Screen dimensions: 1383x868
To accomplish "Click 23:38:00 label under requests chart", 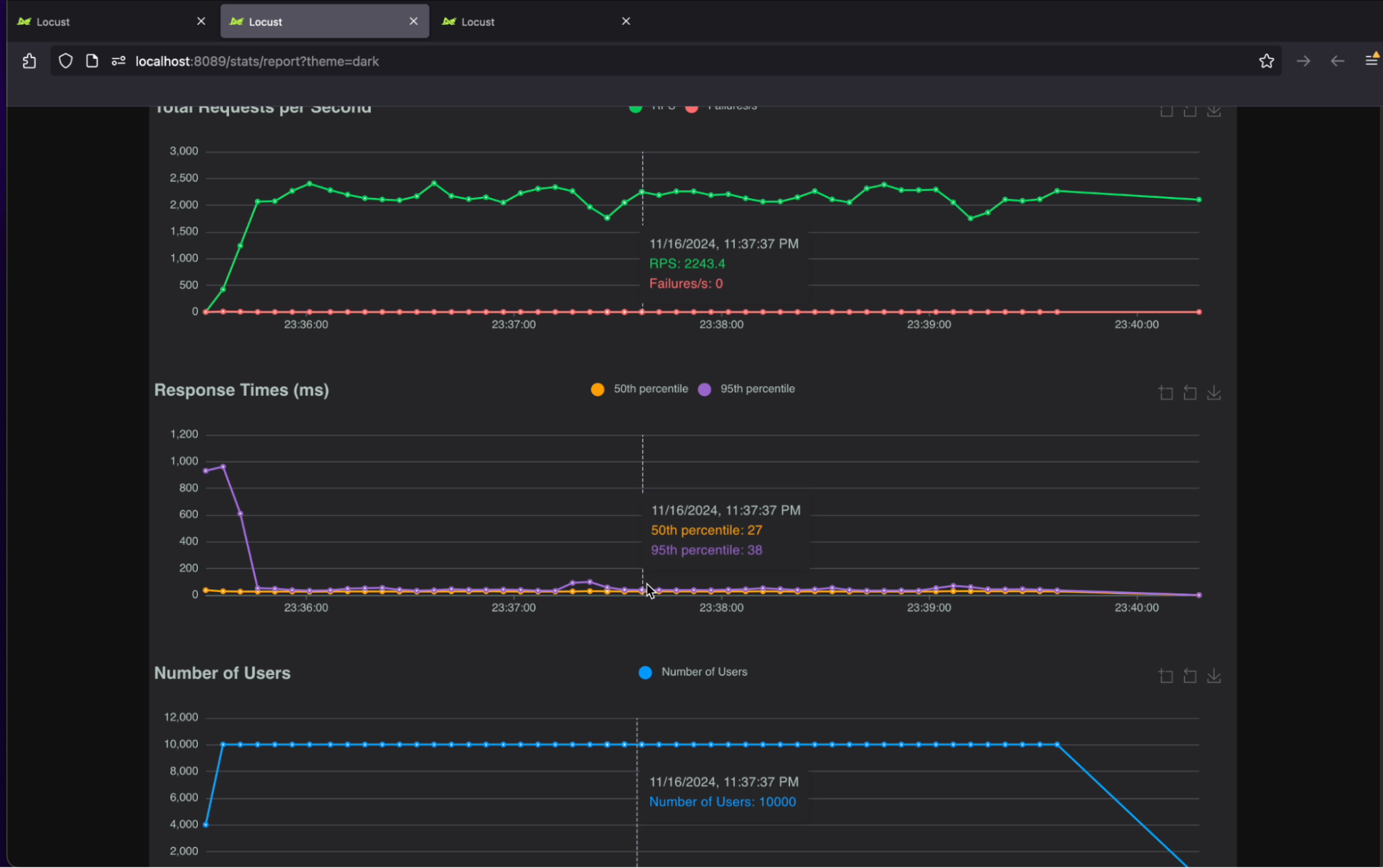I will click(x=722, y=324).
